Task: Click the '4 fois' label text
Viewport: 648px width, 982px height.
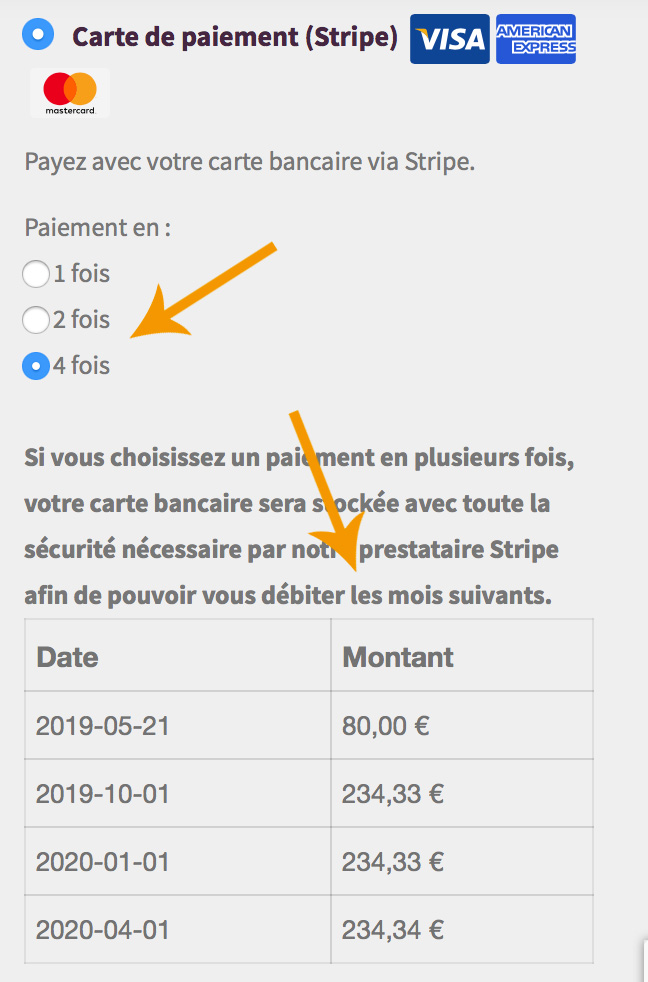Action: coord(81,366)
